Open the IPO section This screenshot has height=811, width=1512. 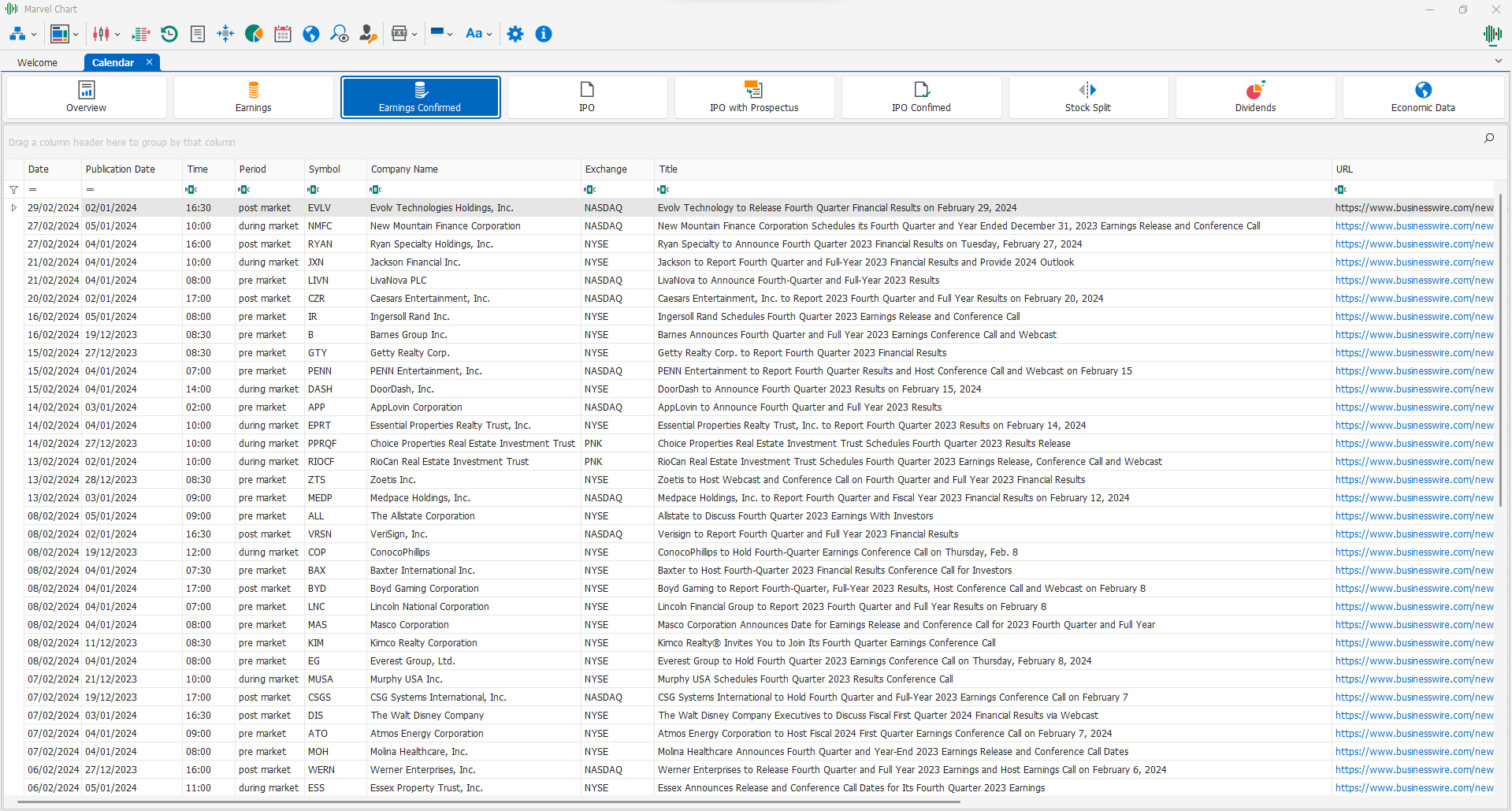tap(587, 97)
